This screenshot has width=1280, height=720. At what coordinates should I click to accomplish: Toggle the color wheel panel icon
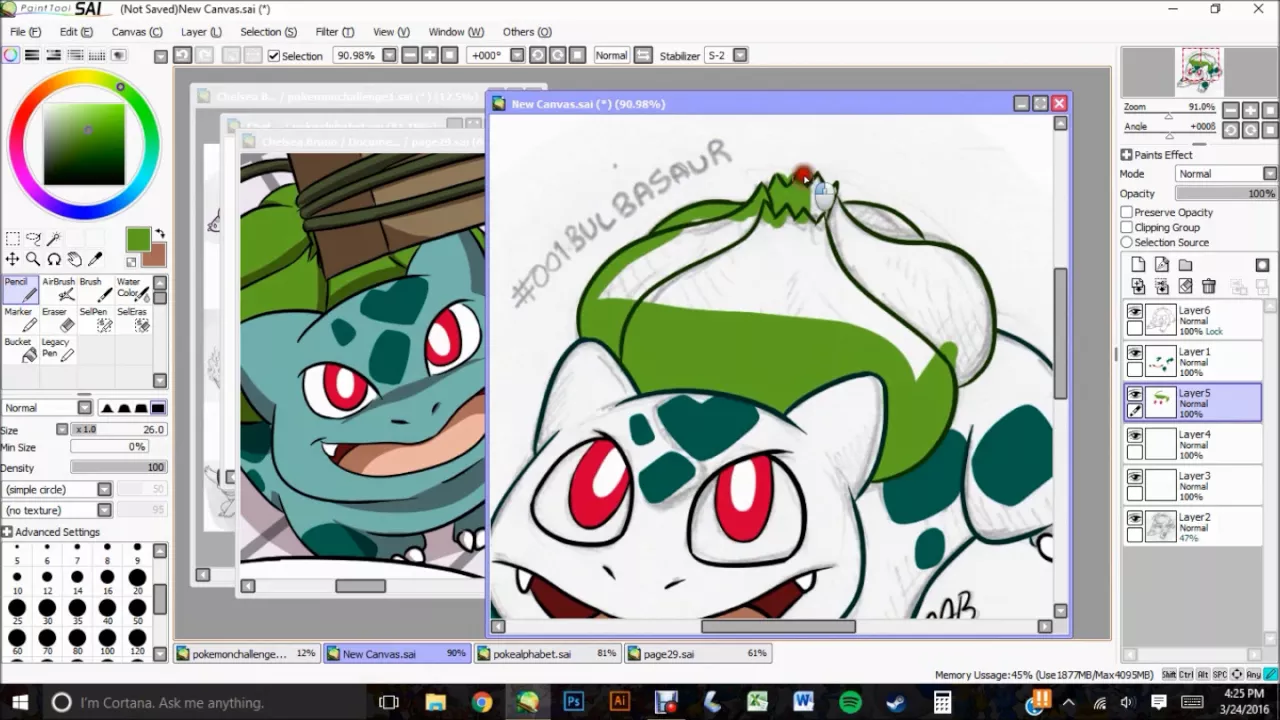pyautogui.click(x=10, y=56)
